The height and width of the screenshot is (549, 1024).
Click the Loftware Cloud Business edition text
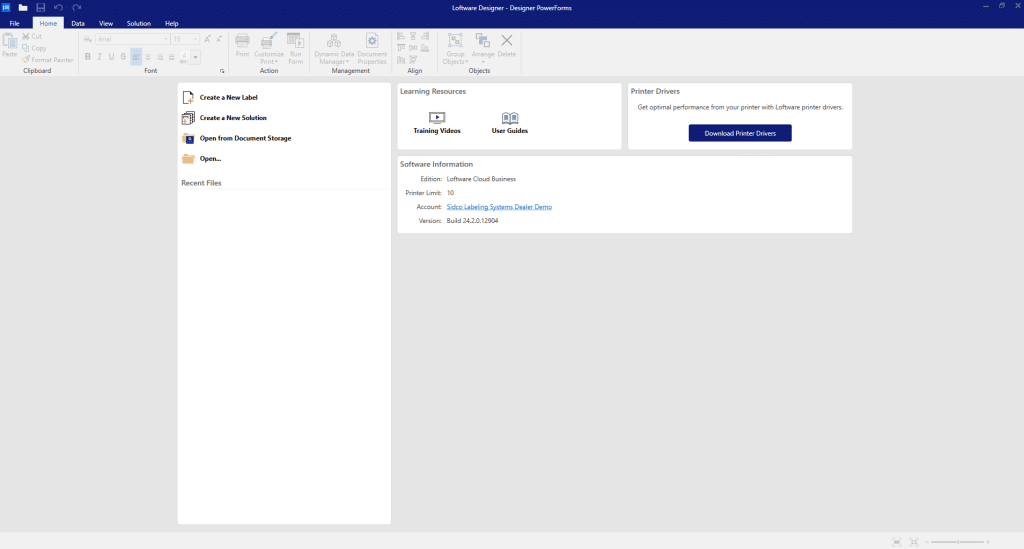click(481, 179)
